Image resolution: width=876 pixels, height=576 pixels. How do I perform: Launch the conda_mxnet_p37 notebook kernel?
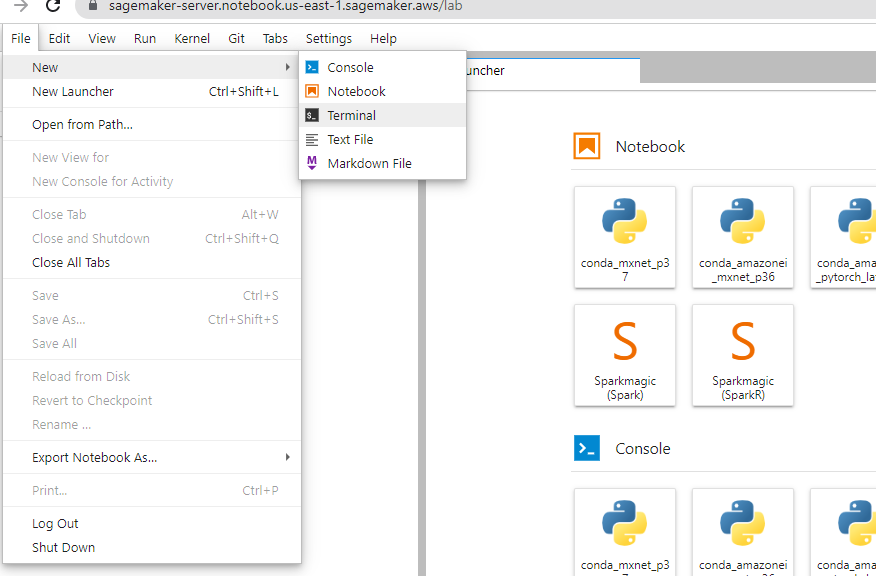[x=625, y=237]
